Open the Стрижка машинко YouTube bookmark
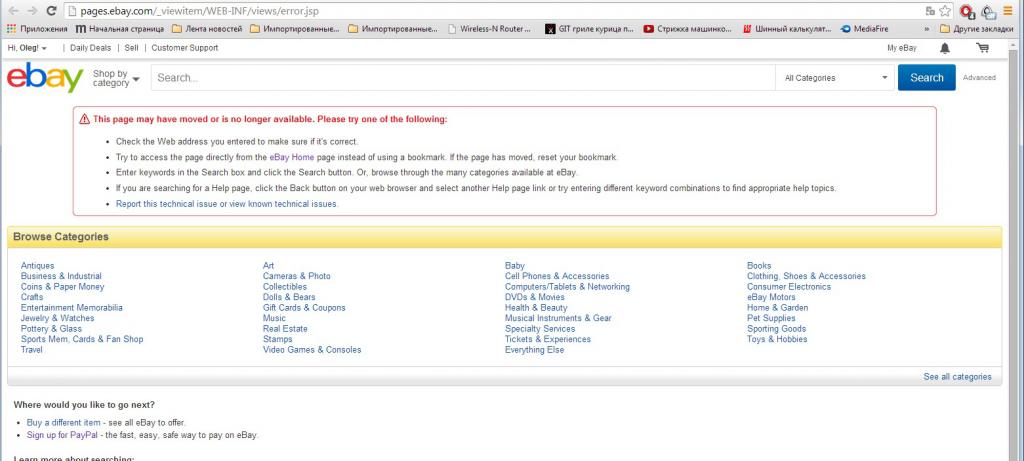Viewport: 1024px width, 461px height. coord(688,29)
